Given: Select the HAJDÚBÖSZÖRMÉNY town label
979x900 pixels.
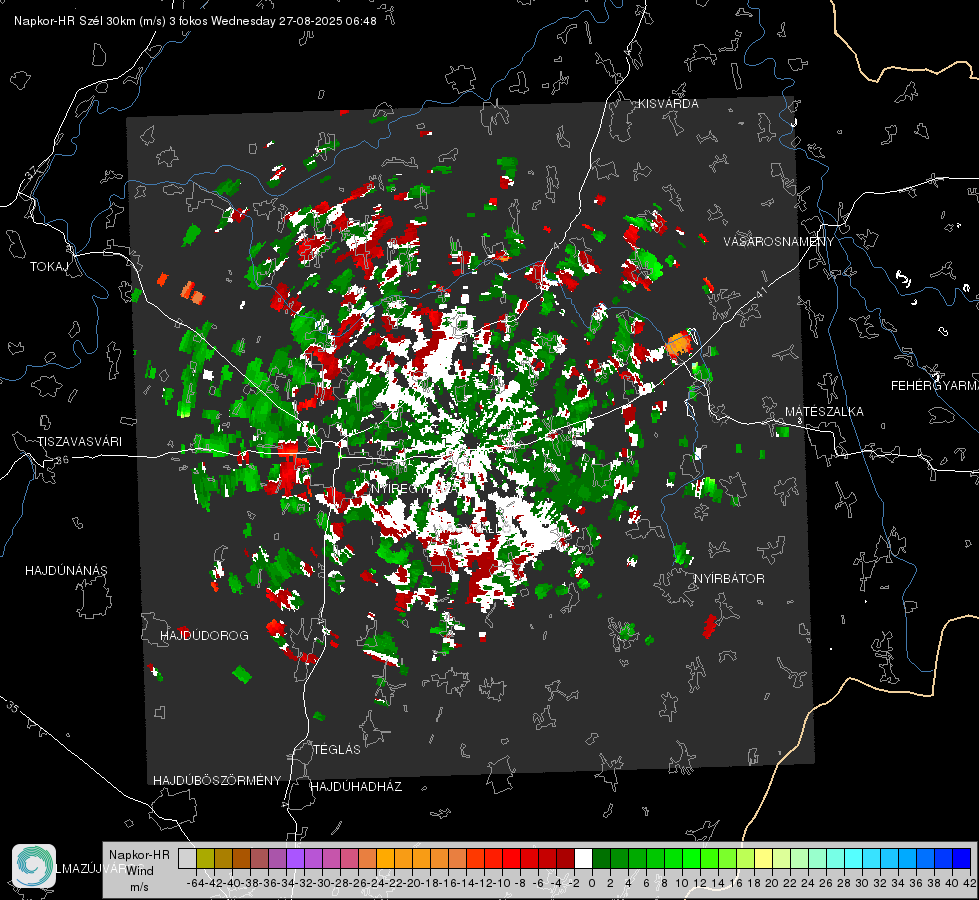Looking at the screenshot, I should [x=217, y=780].
